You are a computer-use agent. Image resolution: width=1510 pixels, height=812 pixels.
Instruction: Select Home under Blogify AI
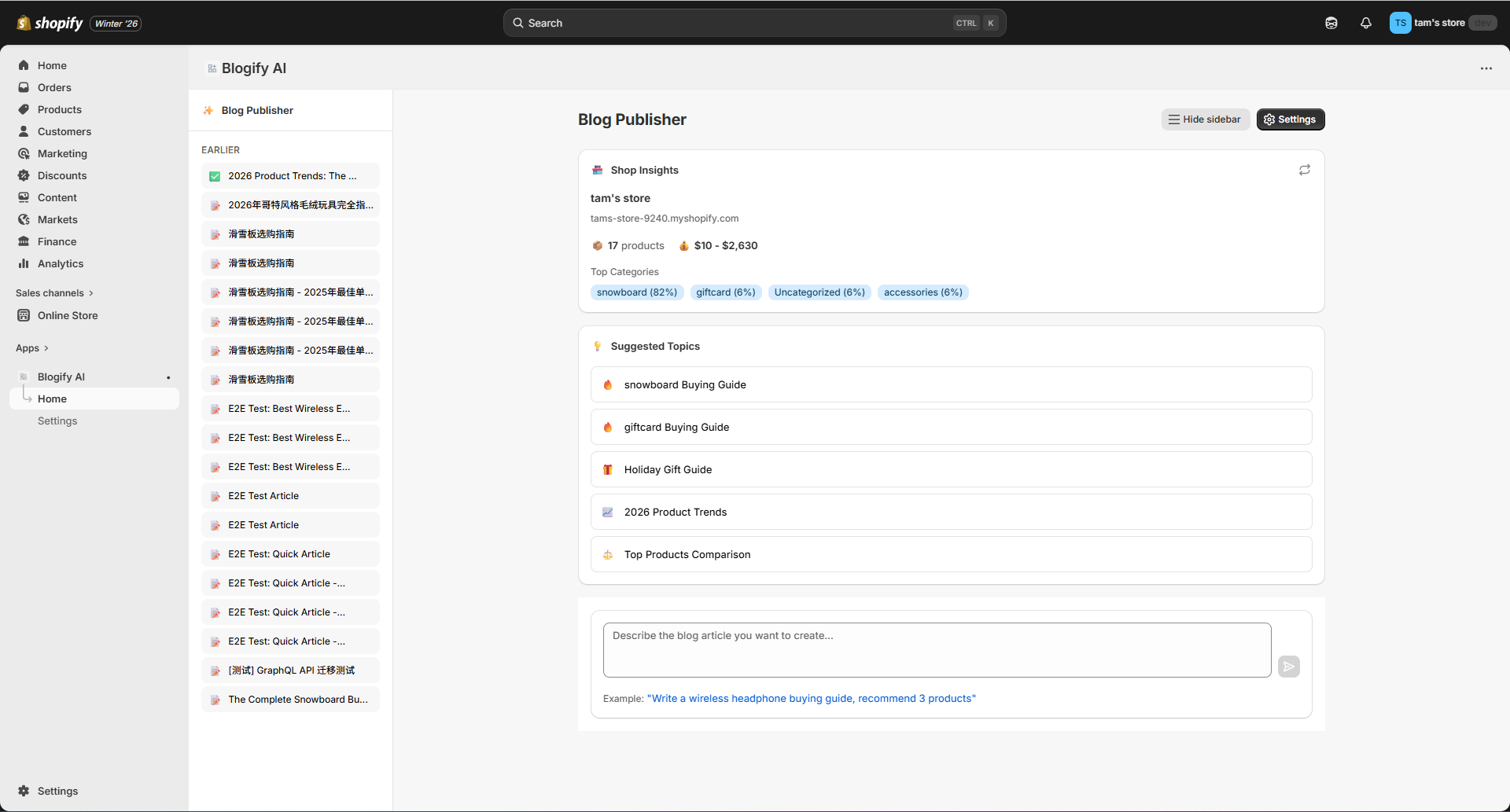coord(52,399)
